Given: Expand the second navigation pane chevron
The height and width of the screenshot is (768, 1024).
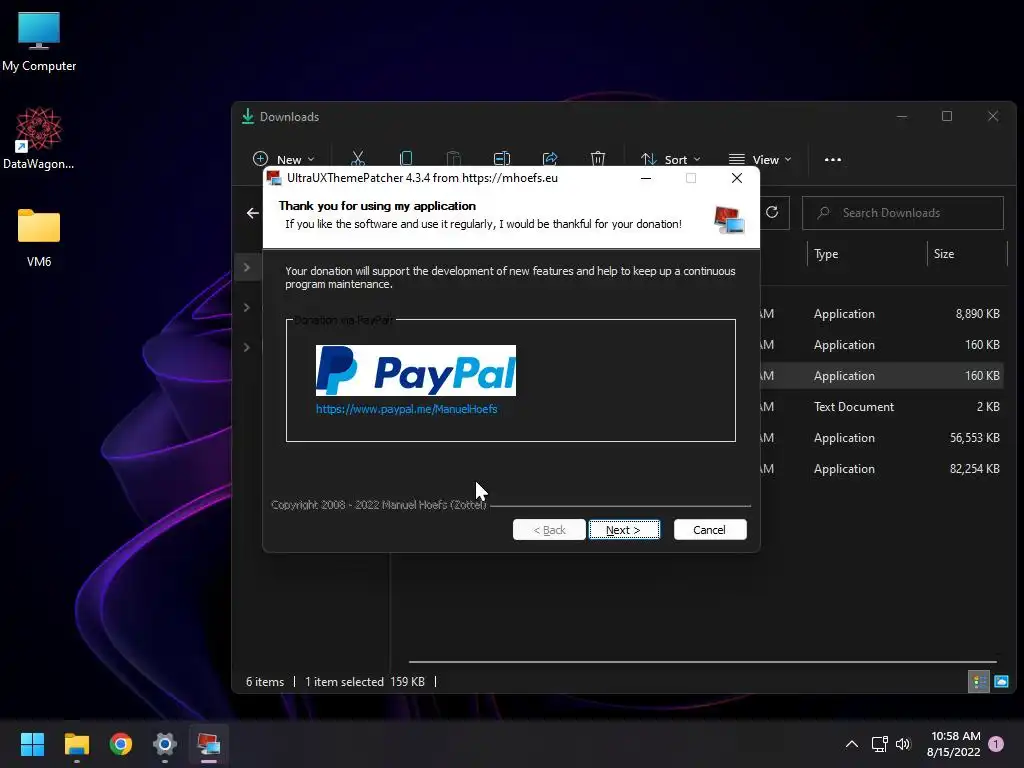Looking at the screenshot, I should click(247, 307).
